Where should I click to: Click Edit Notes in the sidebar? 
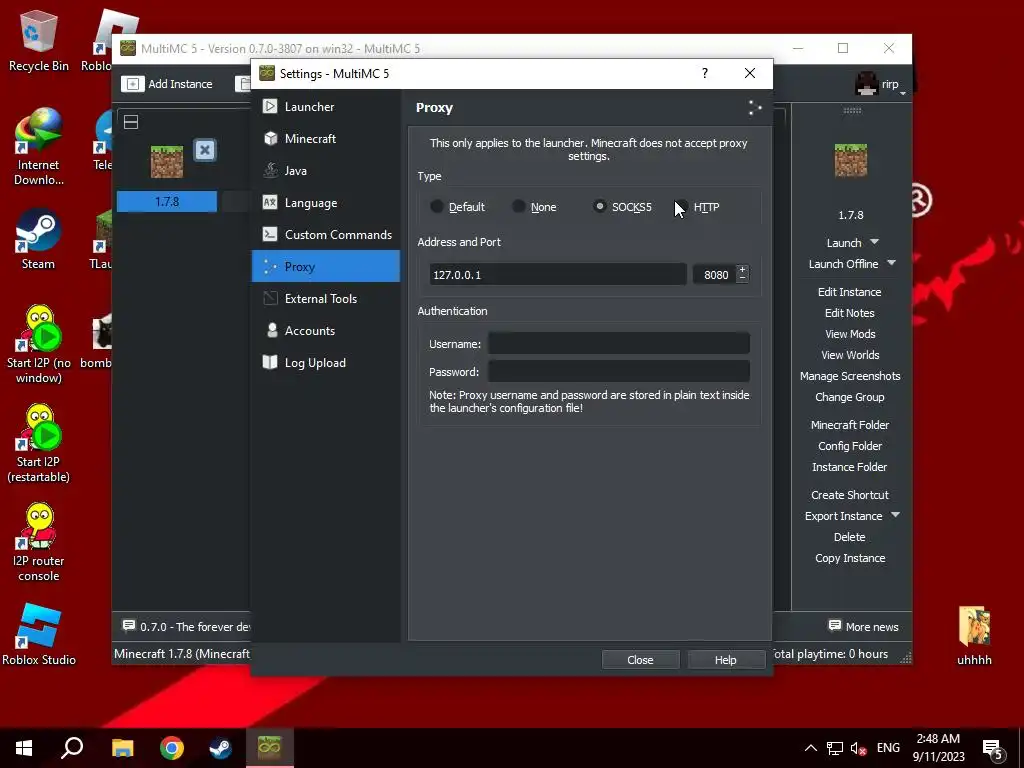pyautogui.click(x=850, y=313)
